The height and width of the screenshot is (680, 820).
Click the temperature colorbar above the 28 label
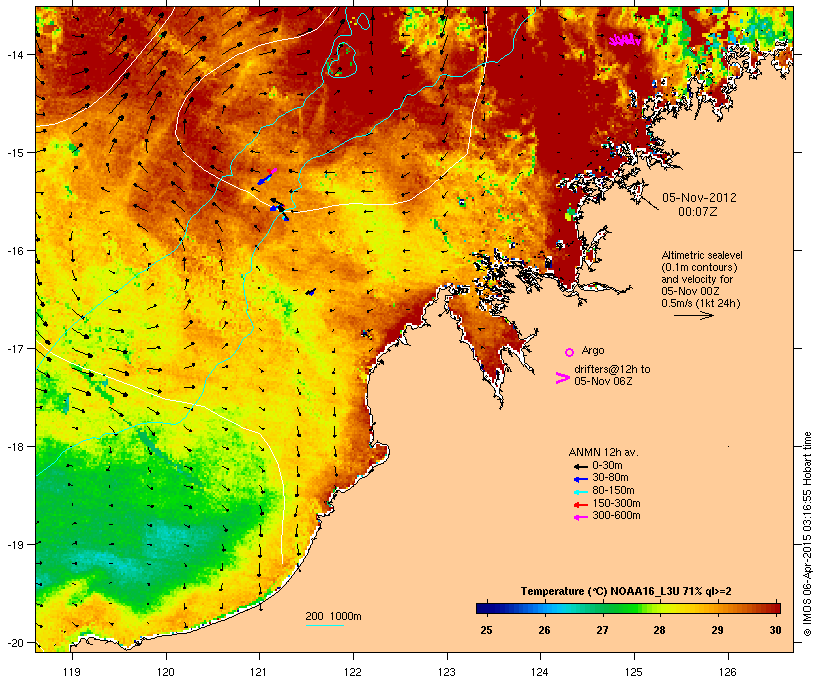(x=659, y=608)
